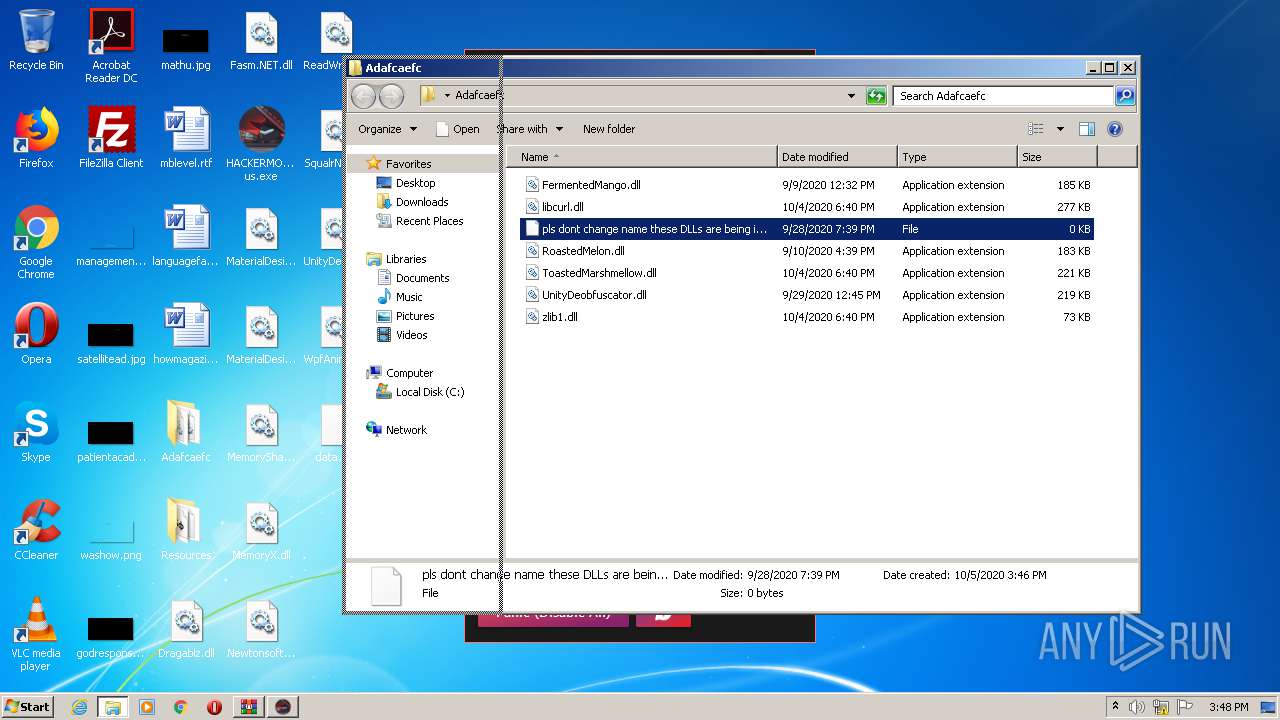Select the 'pls dont change name' file
Viewport: 1280px width, 720px height.
coord(807,229)
